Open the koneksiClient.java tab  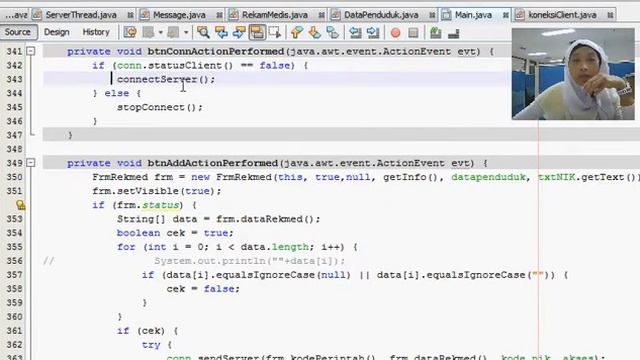point(562,15)
